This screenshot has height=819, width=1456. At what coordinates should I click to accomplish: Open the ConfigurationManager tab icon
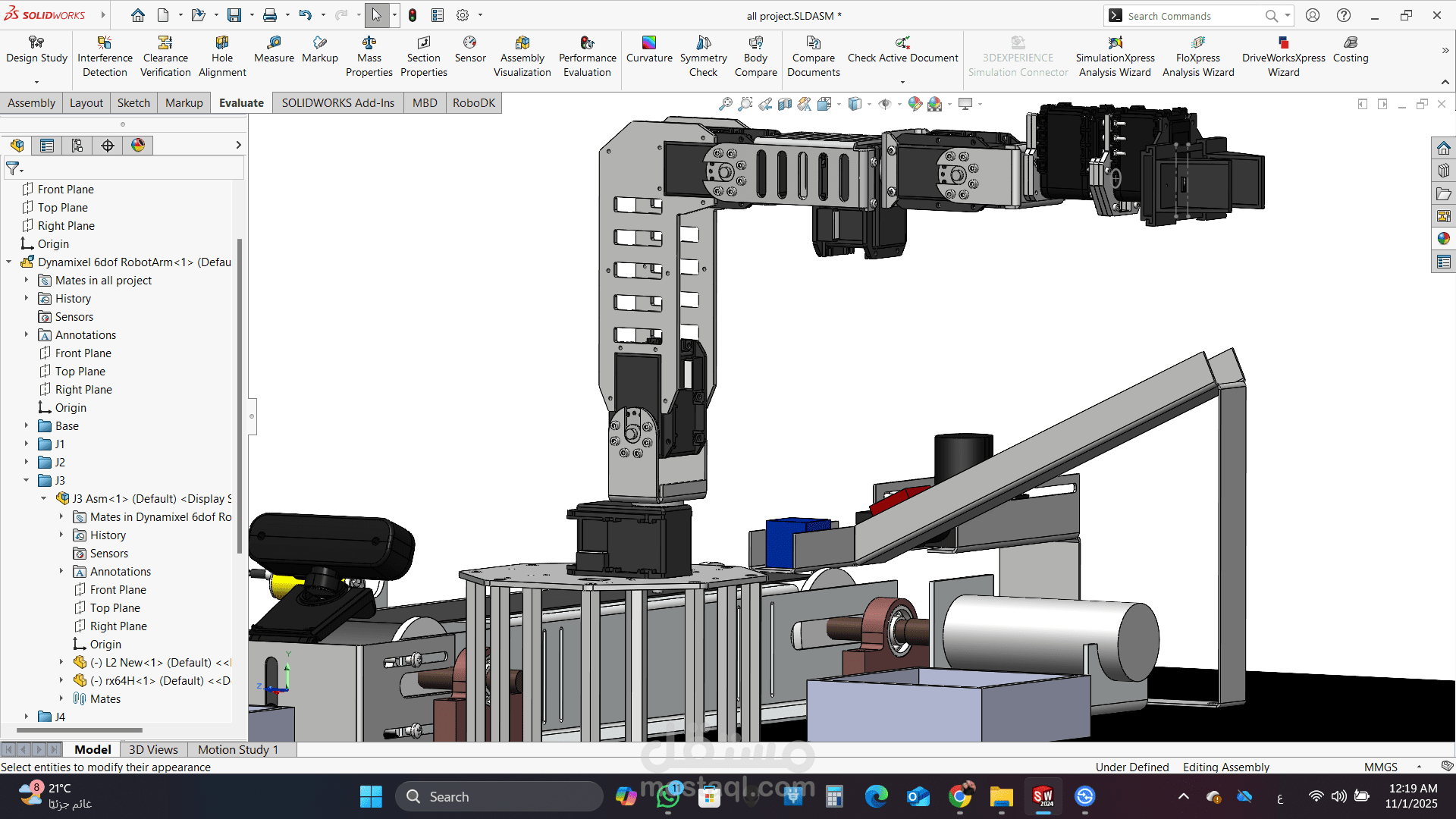(x=77, y=146)
